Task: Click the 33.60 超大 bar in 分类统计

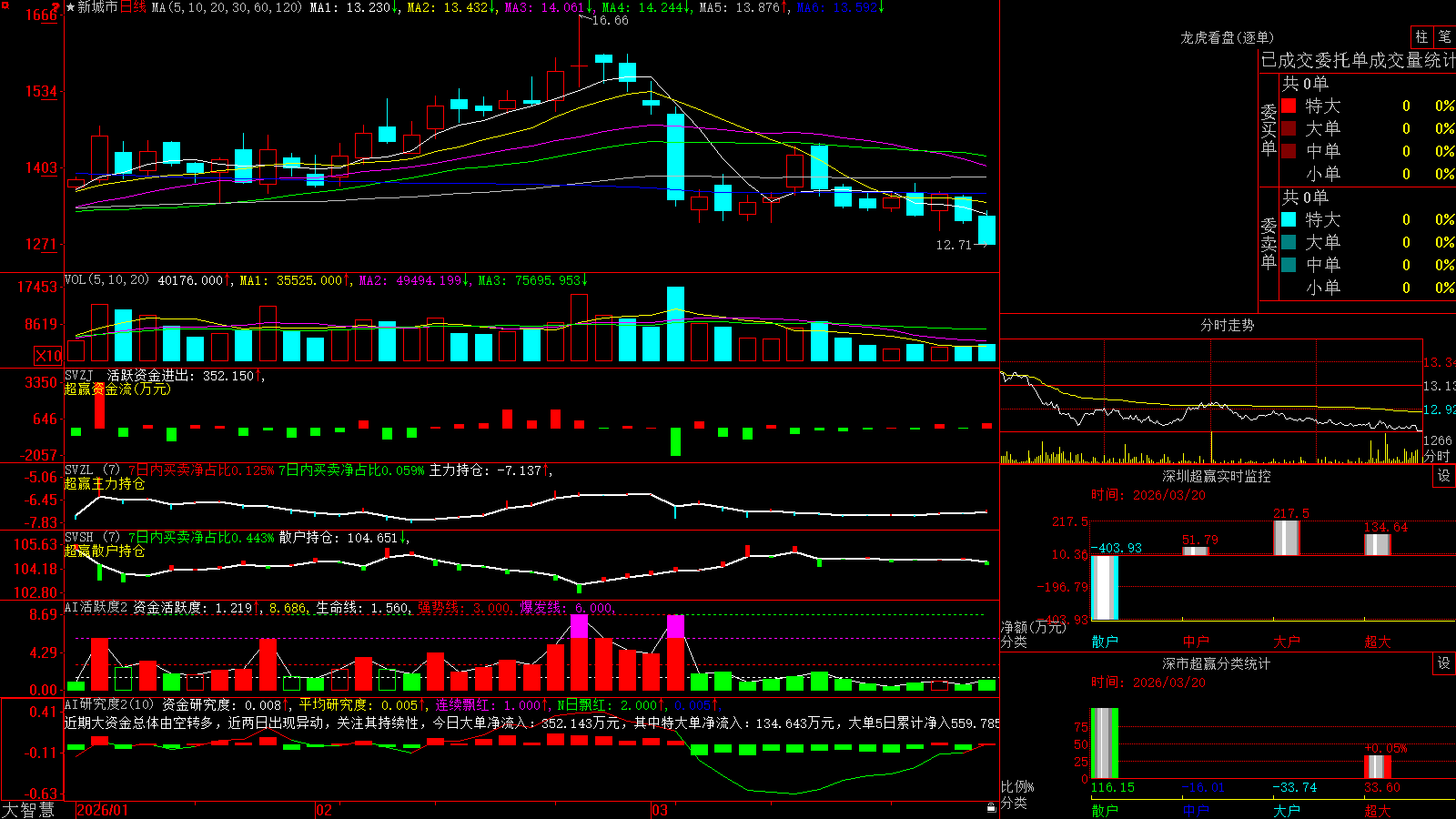Action: tap(1378, 767)
